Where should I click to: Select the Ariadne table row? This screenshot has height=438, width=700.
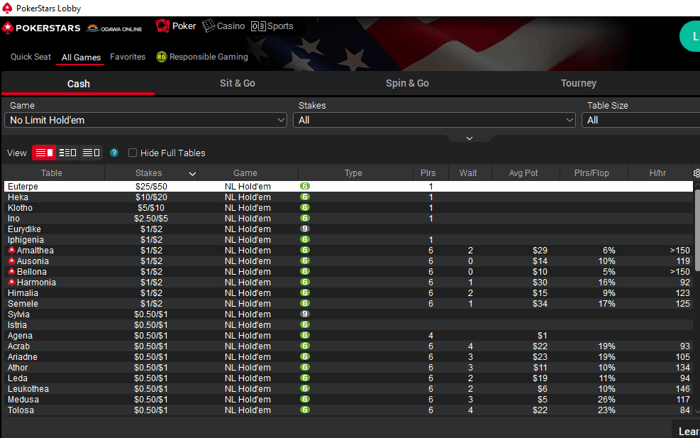348,357
